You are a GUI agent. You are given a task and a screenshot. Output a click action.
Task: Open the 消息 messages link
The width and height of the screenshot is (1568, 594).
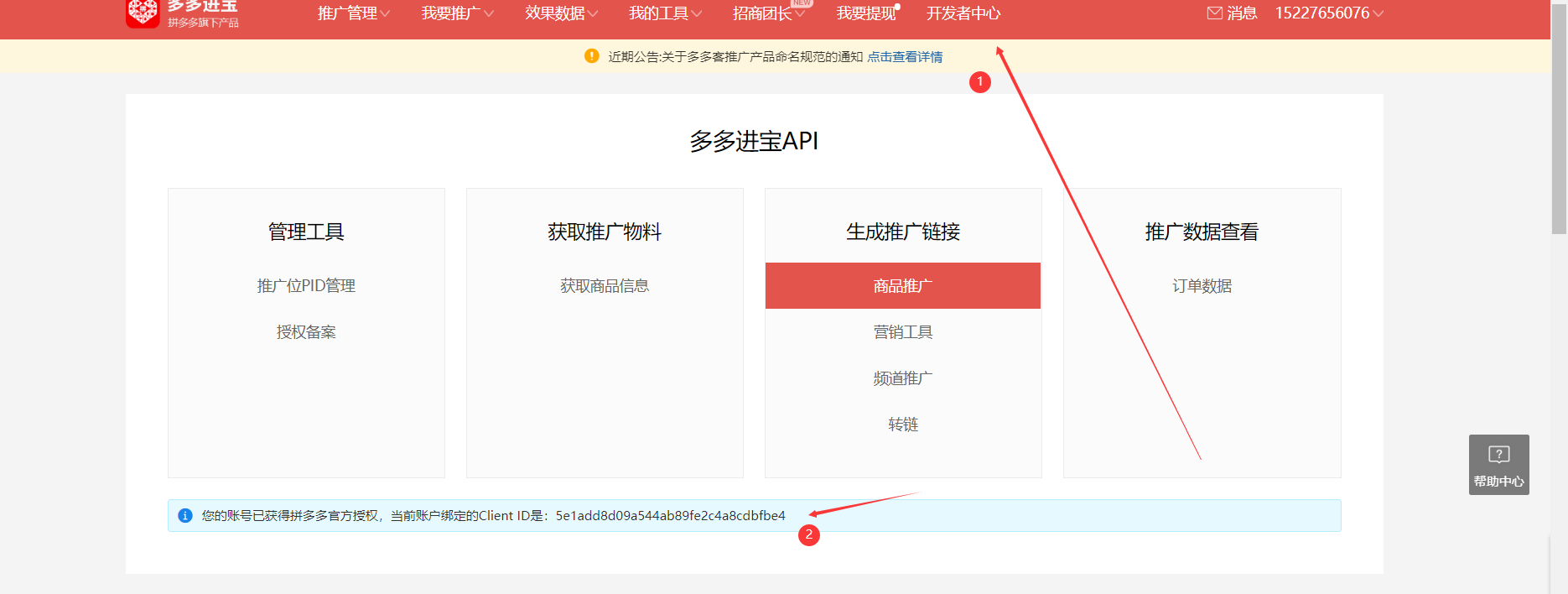pyautogui.click(x=1242, y=13)
